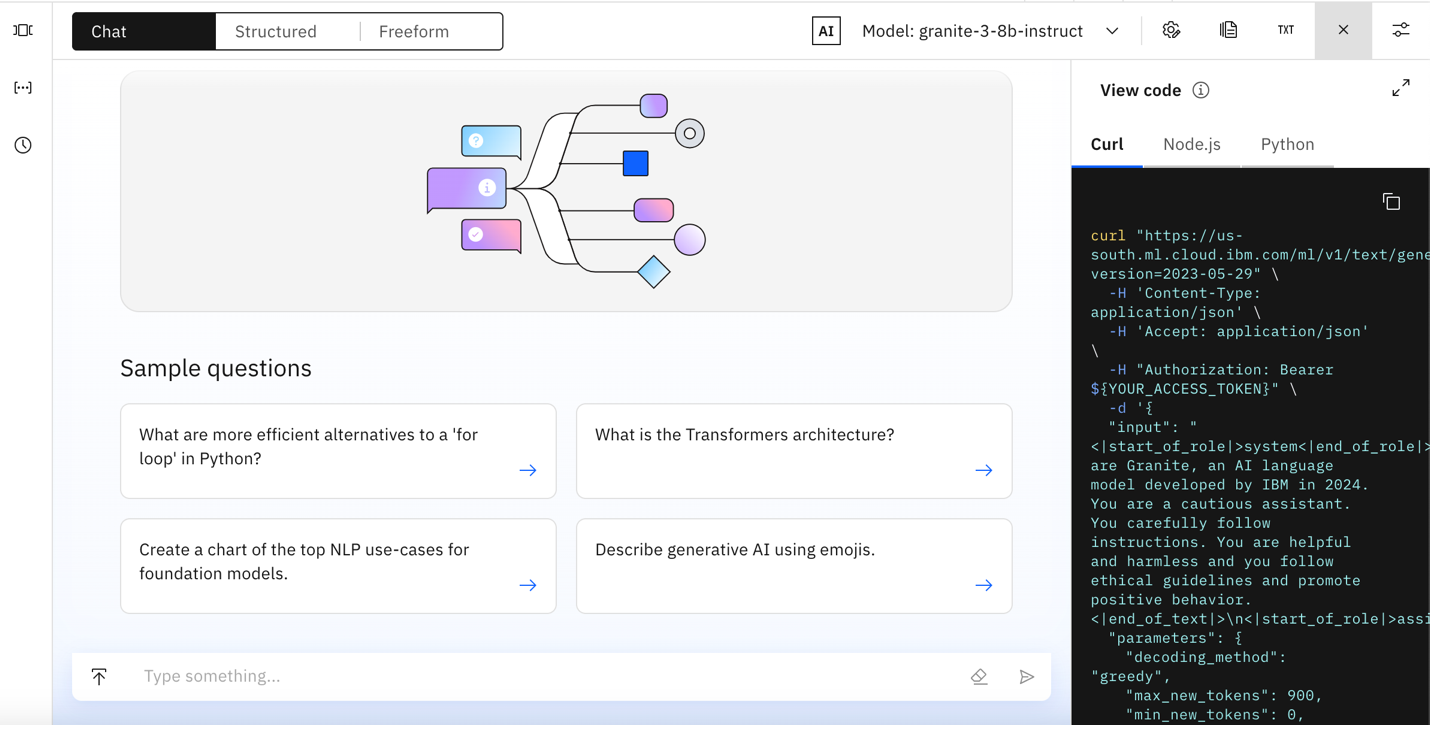
Task: Switch to the Node.js code tab
Action: (x=1192, y=145)
